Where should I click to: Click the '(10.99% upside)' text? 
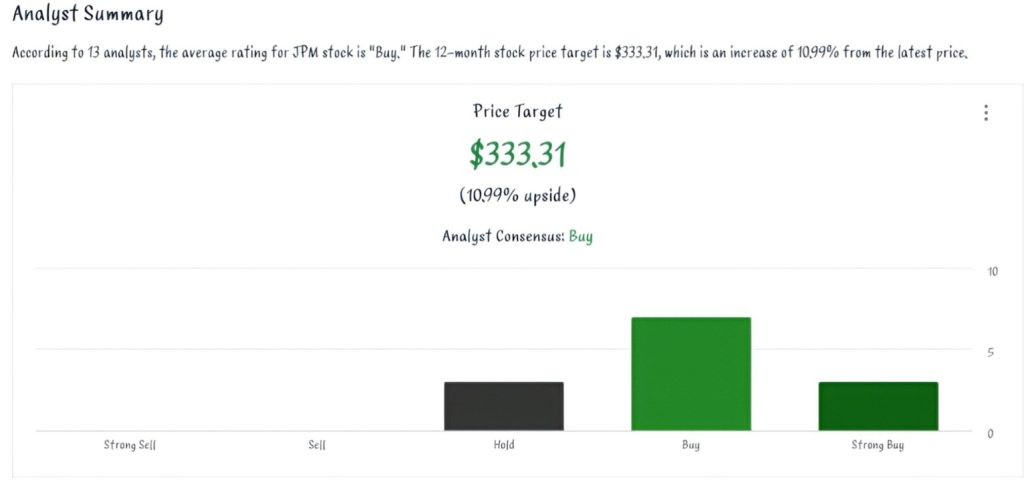[x=518, y=195]
